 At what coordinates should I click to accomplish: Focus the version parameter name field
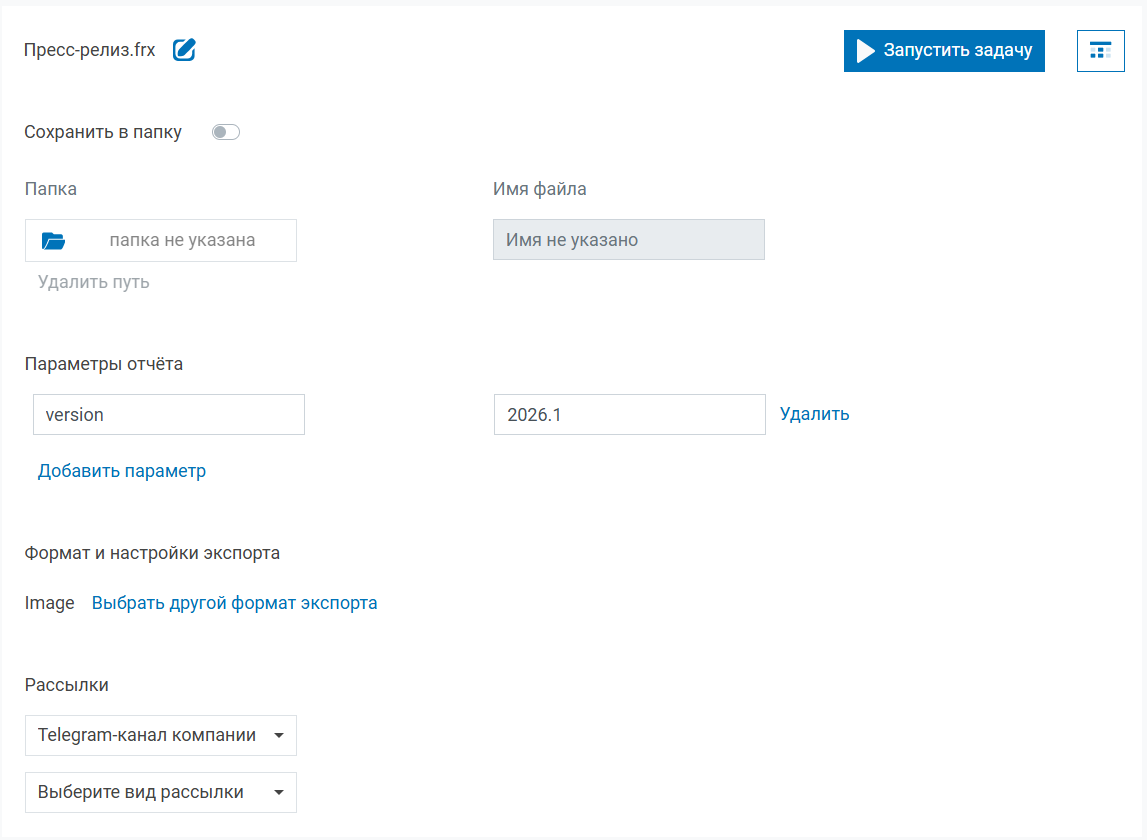tap(168, 414)
